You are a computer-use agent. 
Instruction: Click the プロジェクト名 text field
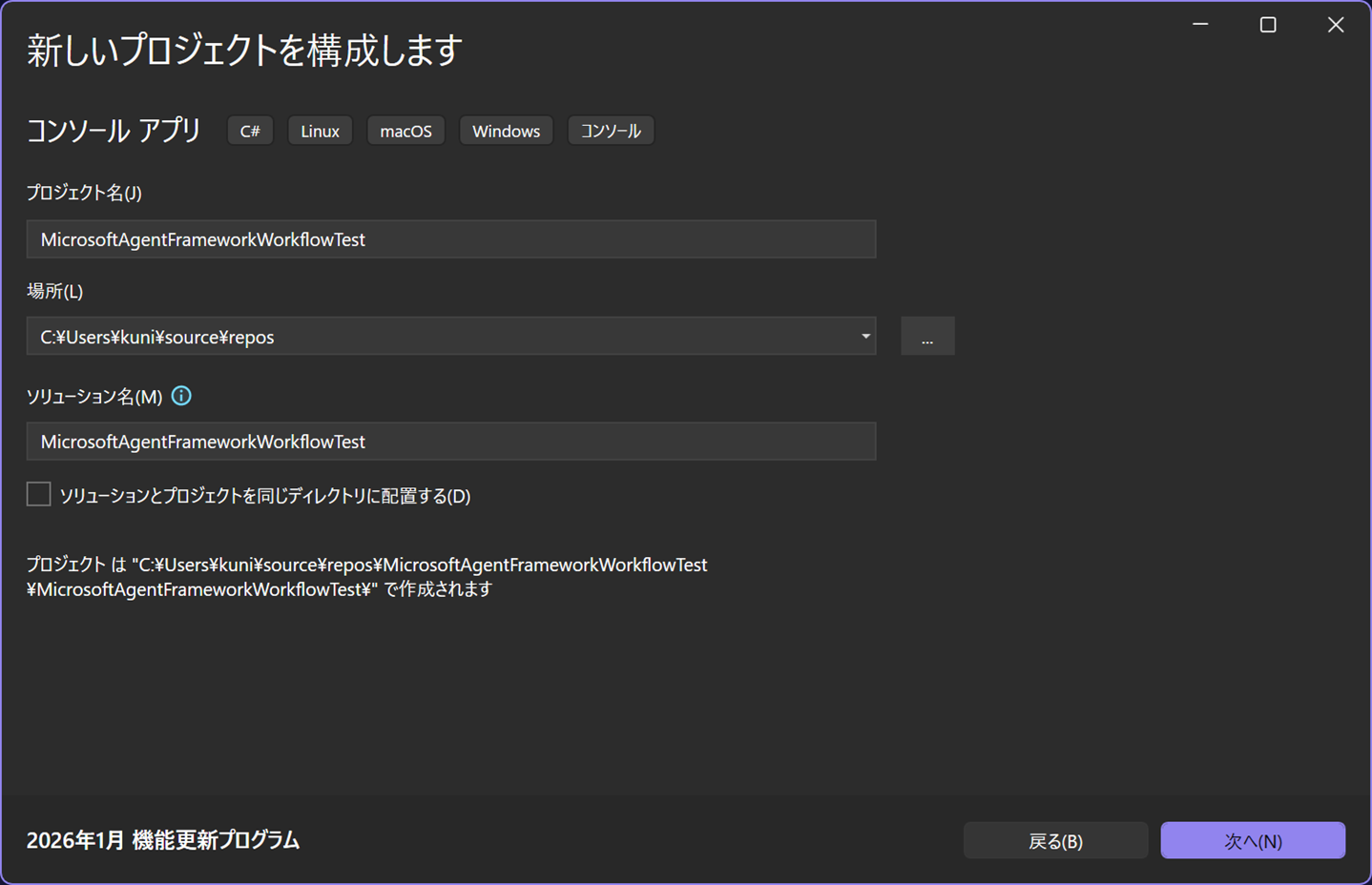pos(450,239)
